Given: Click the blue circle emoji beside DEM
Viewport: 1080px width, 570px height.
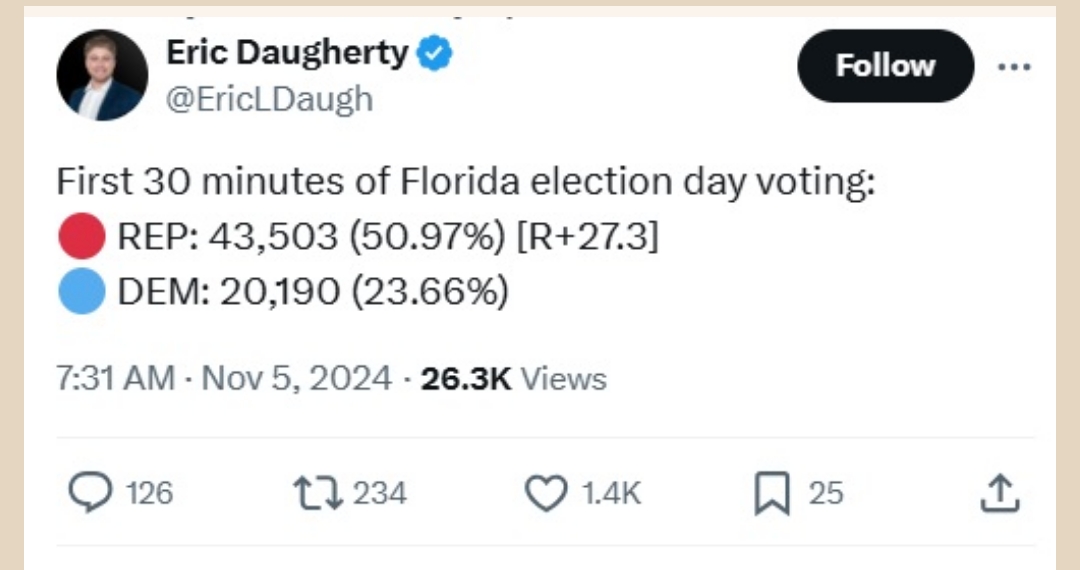Looking at the screenshot, I should point(82,293).
